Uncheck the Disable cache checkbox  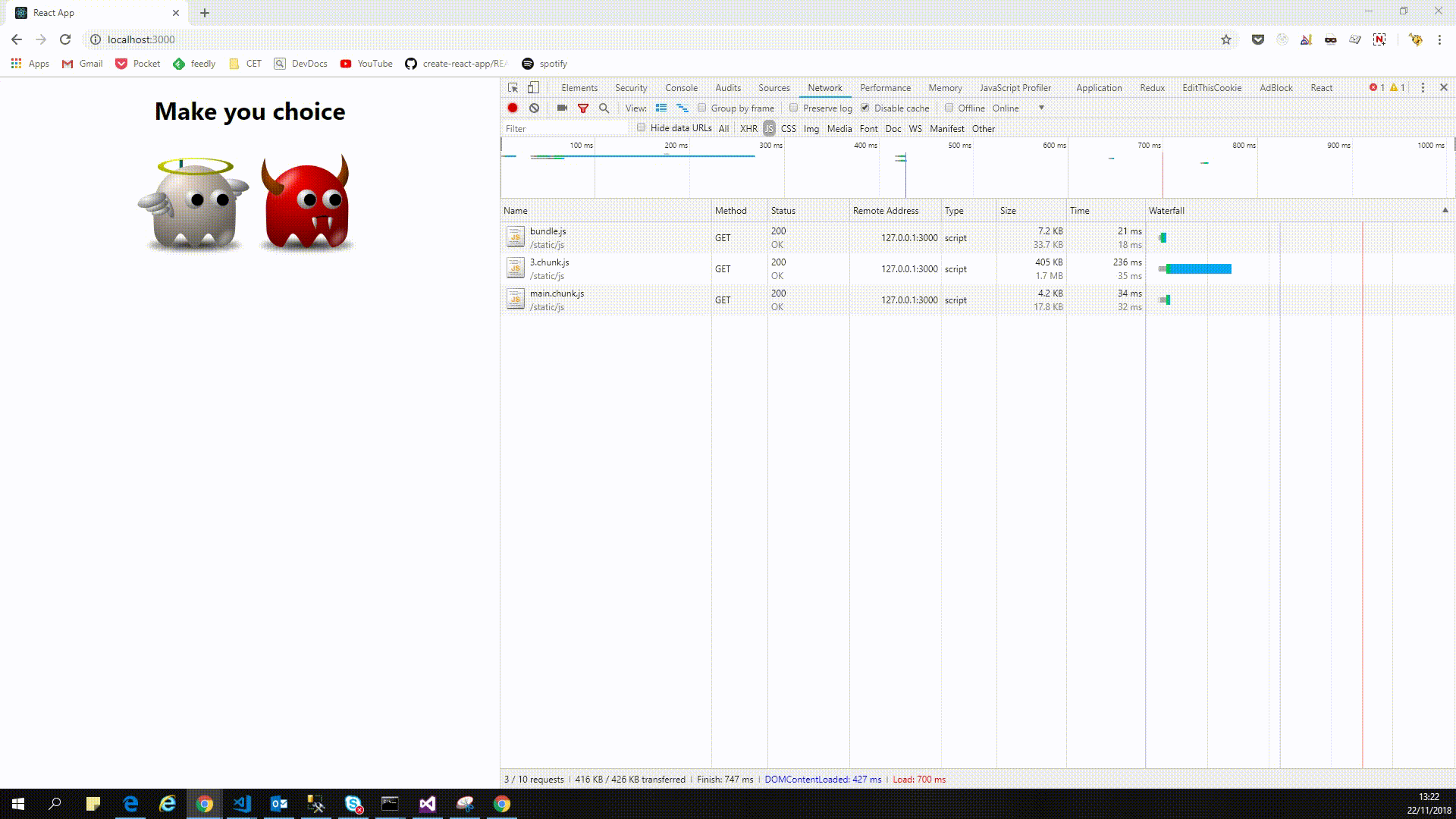865,108
